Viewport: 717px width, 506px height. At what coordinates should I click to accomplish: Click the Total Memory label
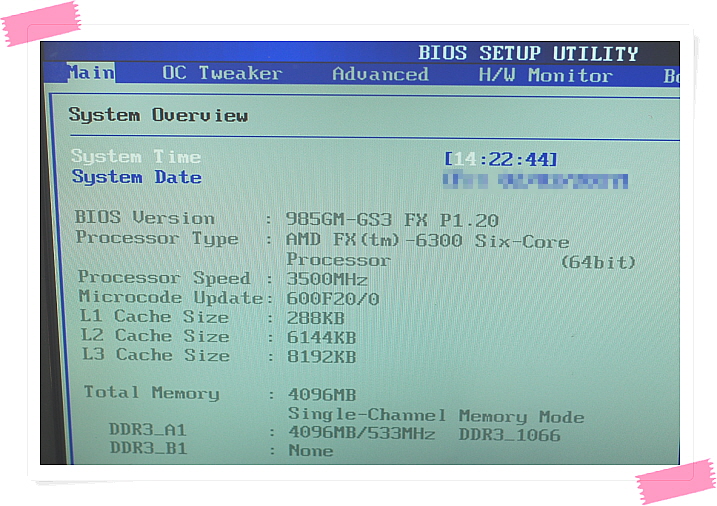pyautogui.click(x=151, y=393)
